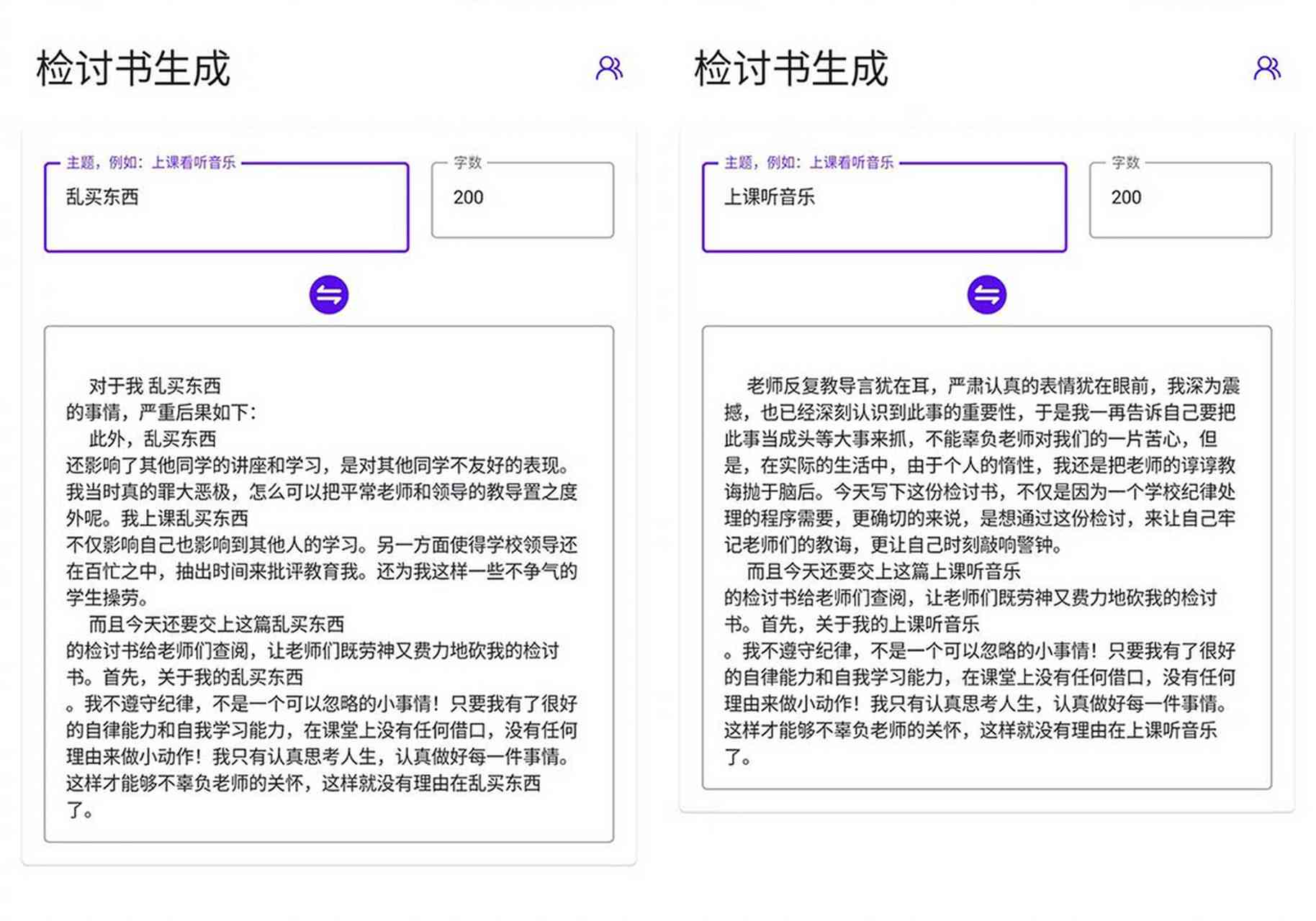Click line starting 还影响了其他同学的讲座和学习

tap(318, 466)
